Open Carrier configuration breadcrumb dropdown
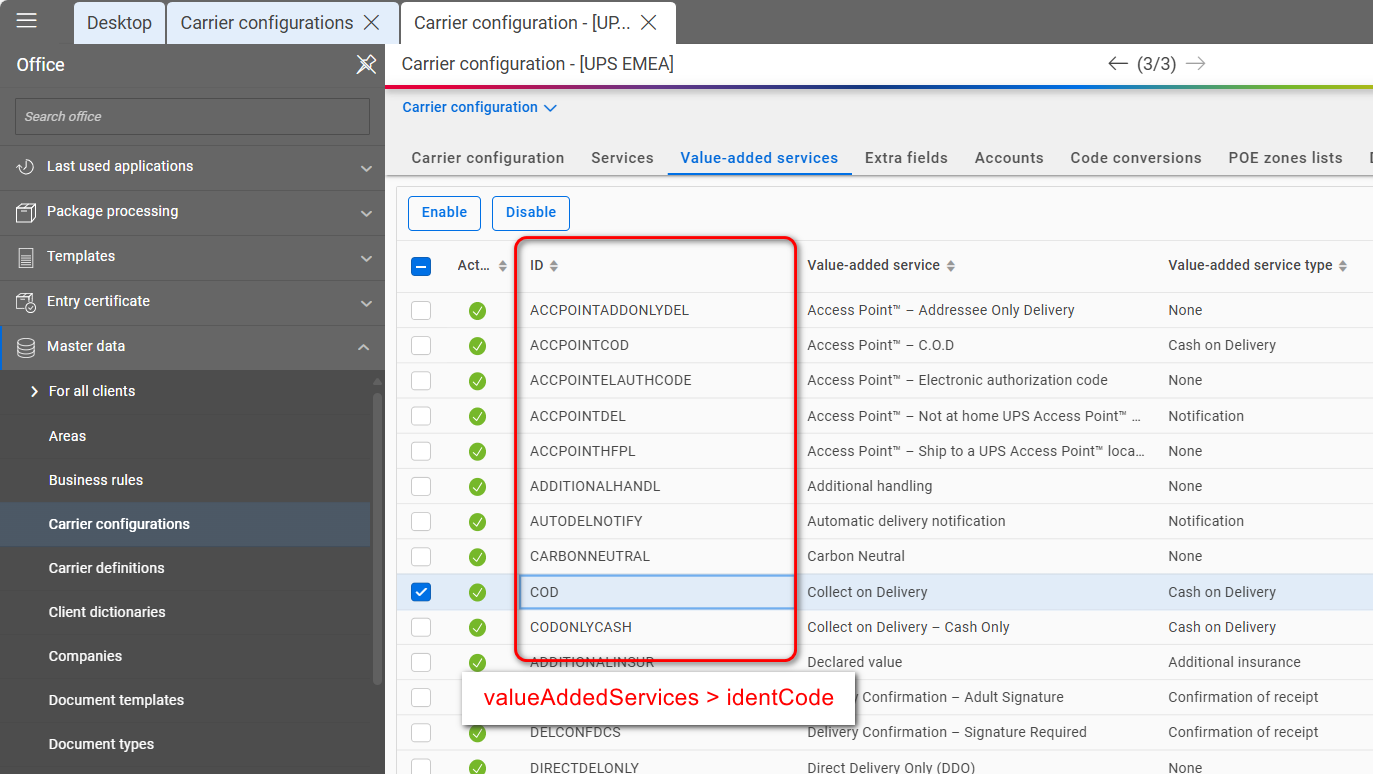The image size is (1373, 774). [x=480, y=107]
